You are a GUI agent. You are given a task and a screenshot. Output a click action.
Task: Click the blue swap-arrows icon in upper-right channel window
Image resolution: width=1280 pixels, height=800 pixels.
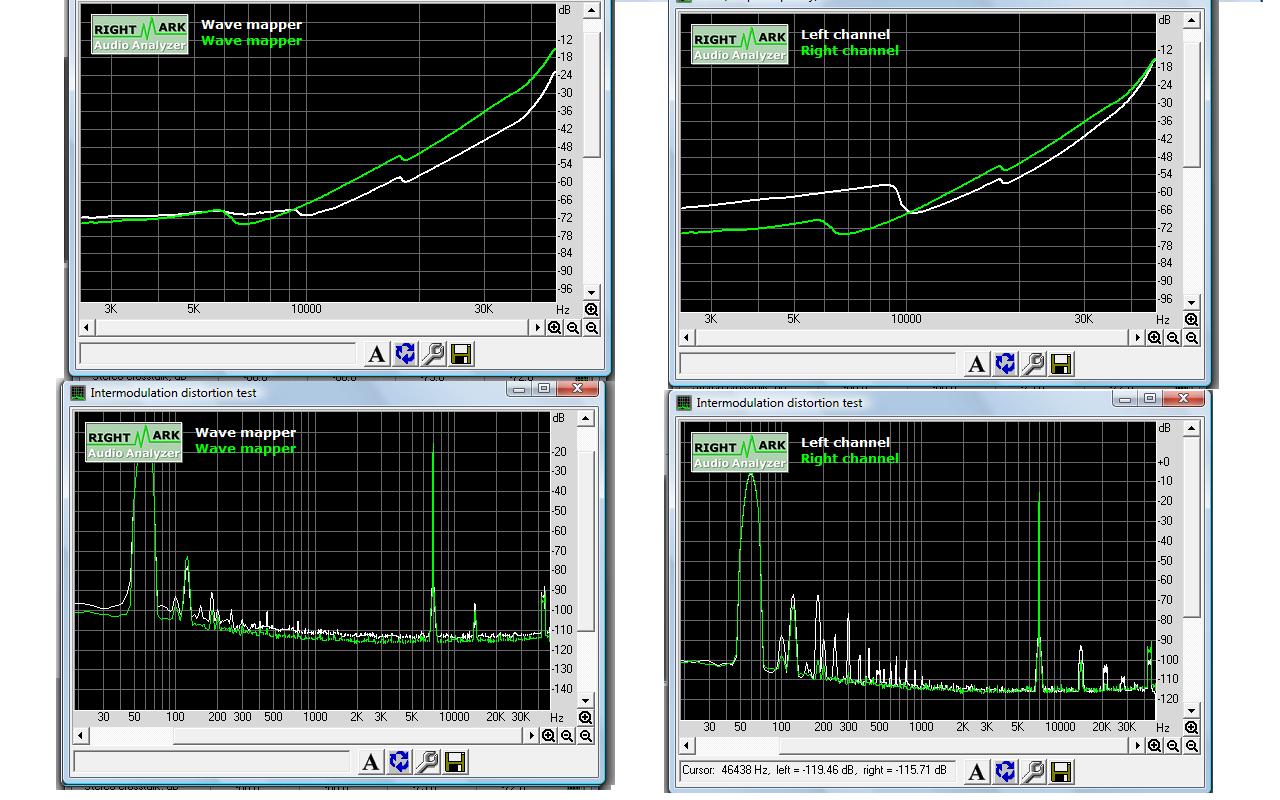coord(1006,364)
